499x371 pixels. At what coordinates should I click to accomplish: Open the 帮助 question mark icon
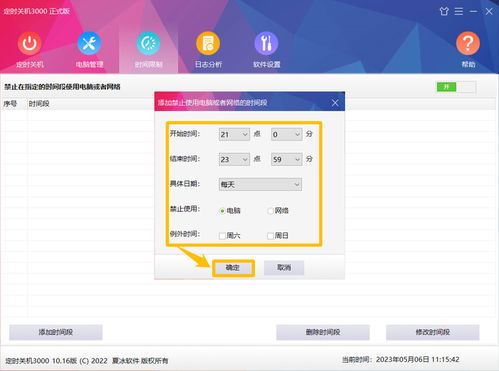pyautogui.click(x=468, y=43)
